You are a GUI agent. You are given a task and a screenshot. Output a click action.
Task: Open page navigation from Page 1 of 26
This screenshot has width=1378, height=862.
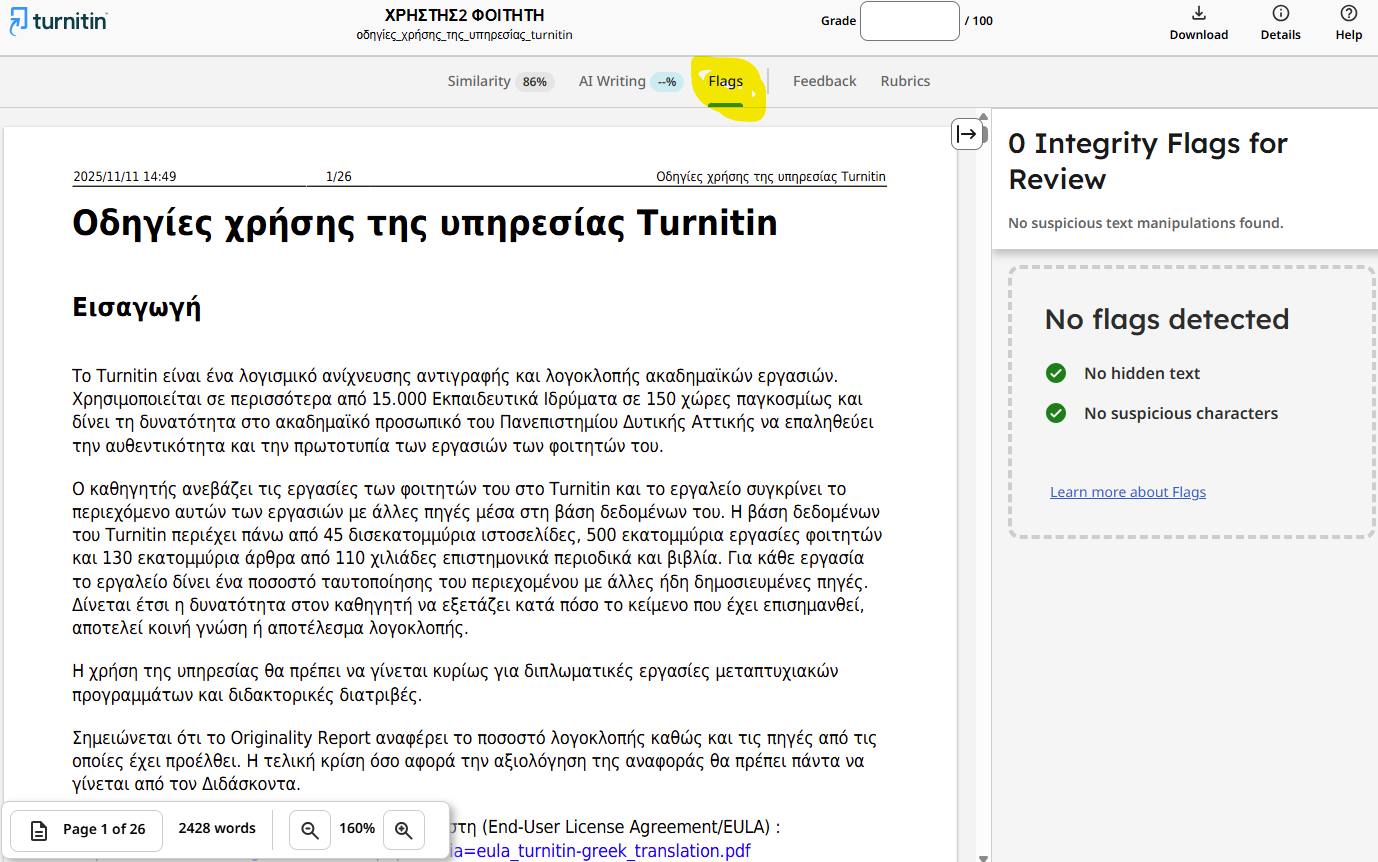[x=87, y=830]
